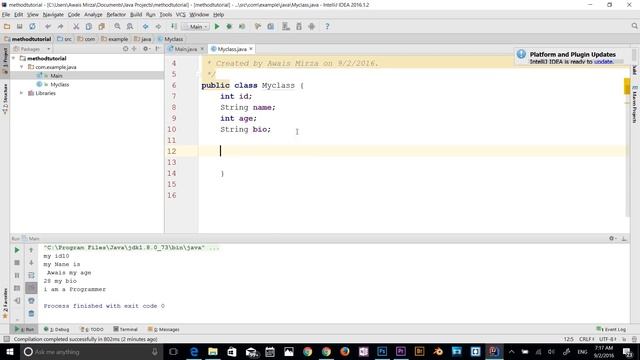The width and height of the screenshot is (640, 360).
Task: Open the Refactor menu
Action: [116, 15]
